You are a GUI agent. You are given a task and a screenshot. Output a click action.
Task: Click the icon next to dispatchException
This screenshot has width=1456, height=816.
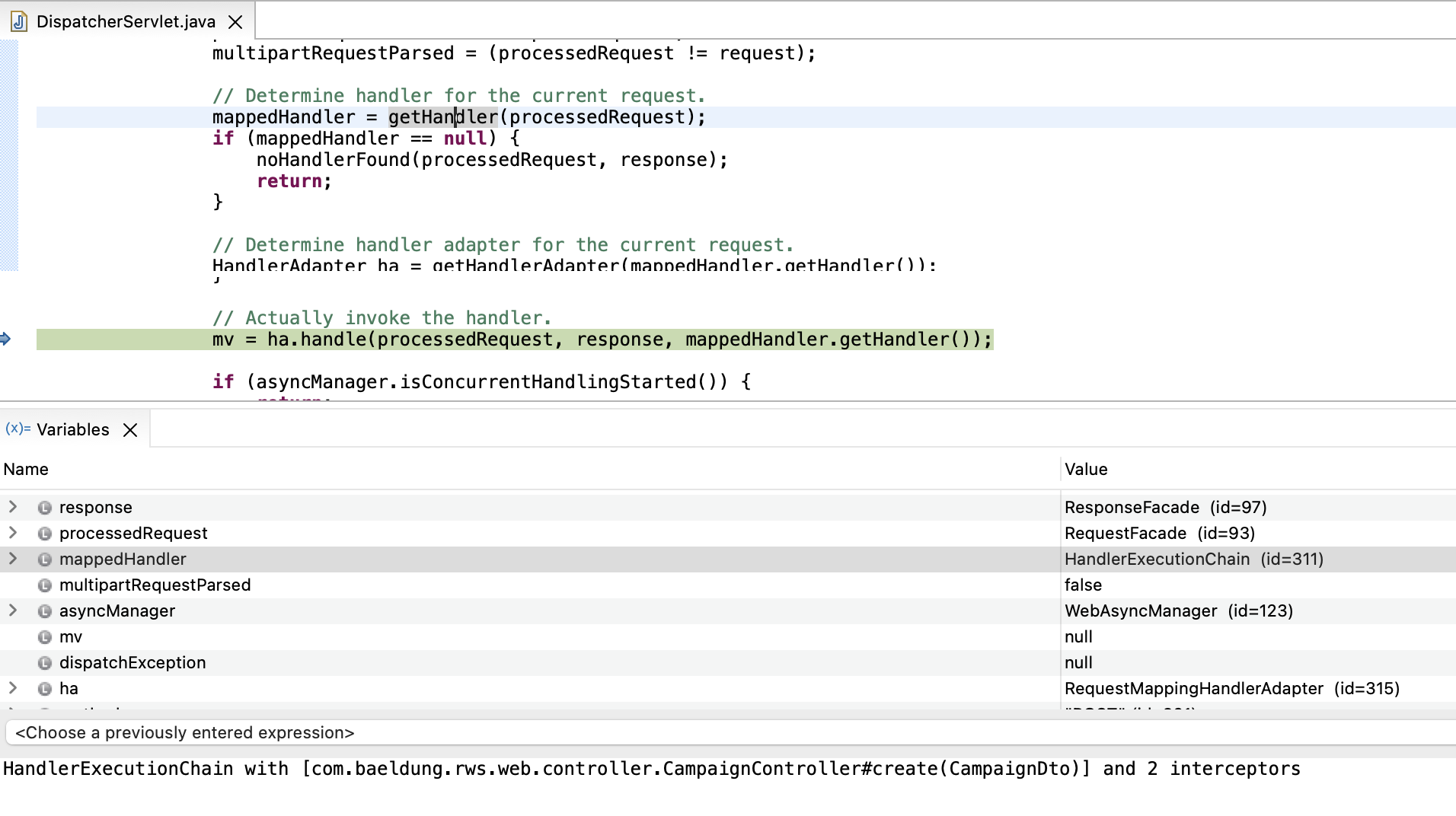pyautogui.click(x=45, y=663)
